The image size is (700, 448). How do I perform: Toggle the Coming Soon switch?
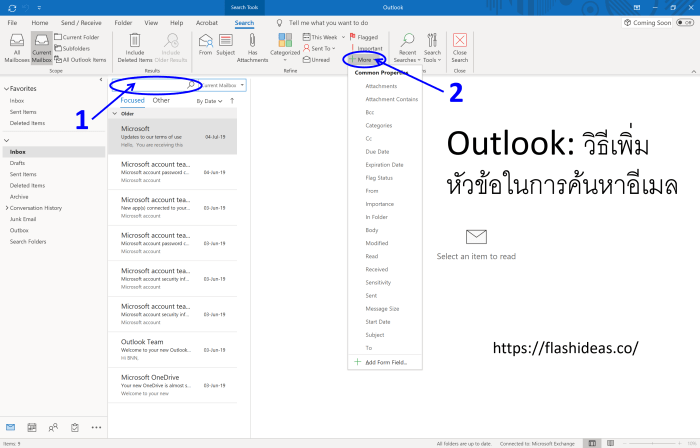(x=684, y=22)
